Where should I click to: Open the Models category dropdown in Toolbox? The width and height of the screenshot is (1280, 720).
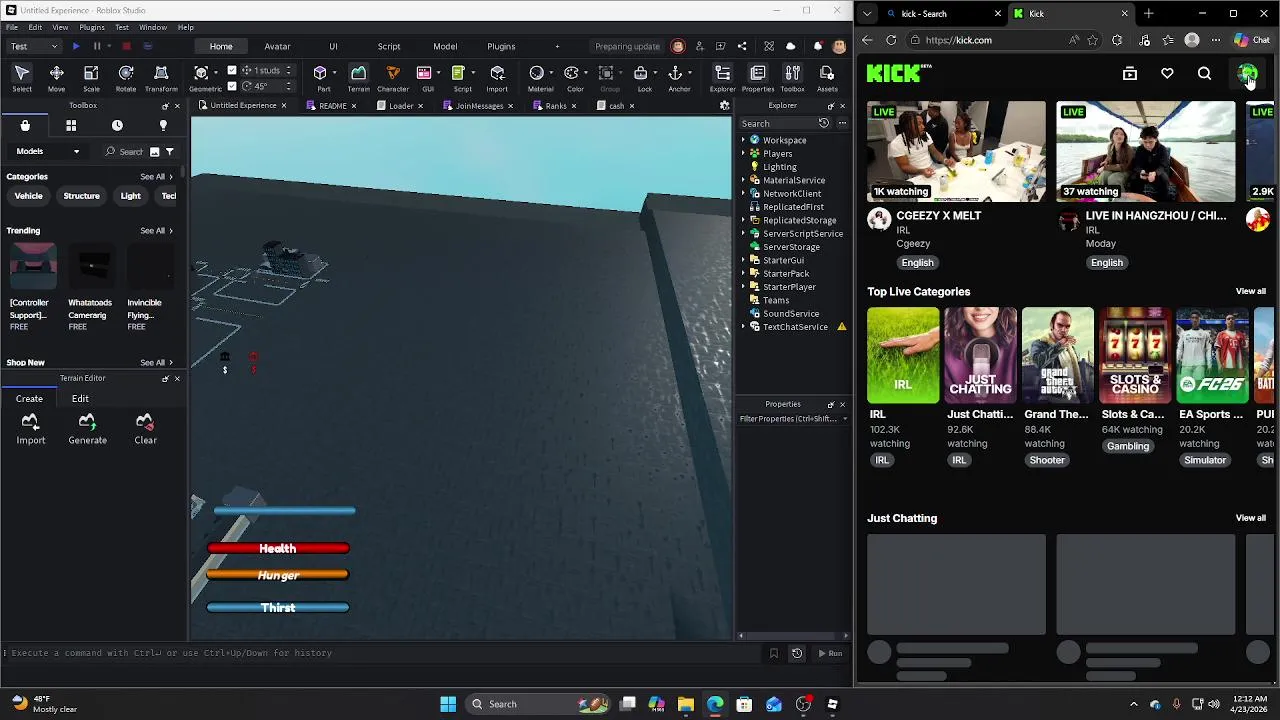tap(48, 151)
